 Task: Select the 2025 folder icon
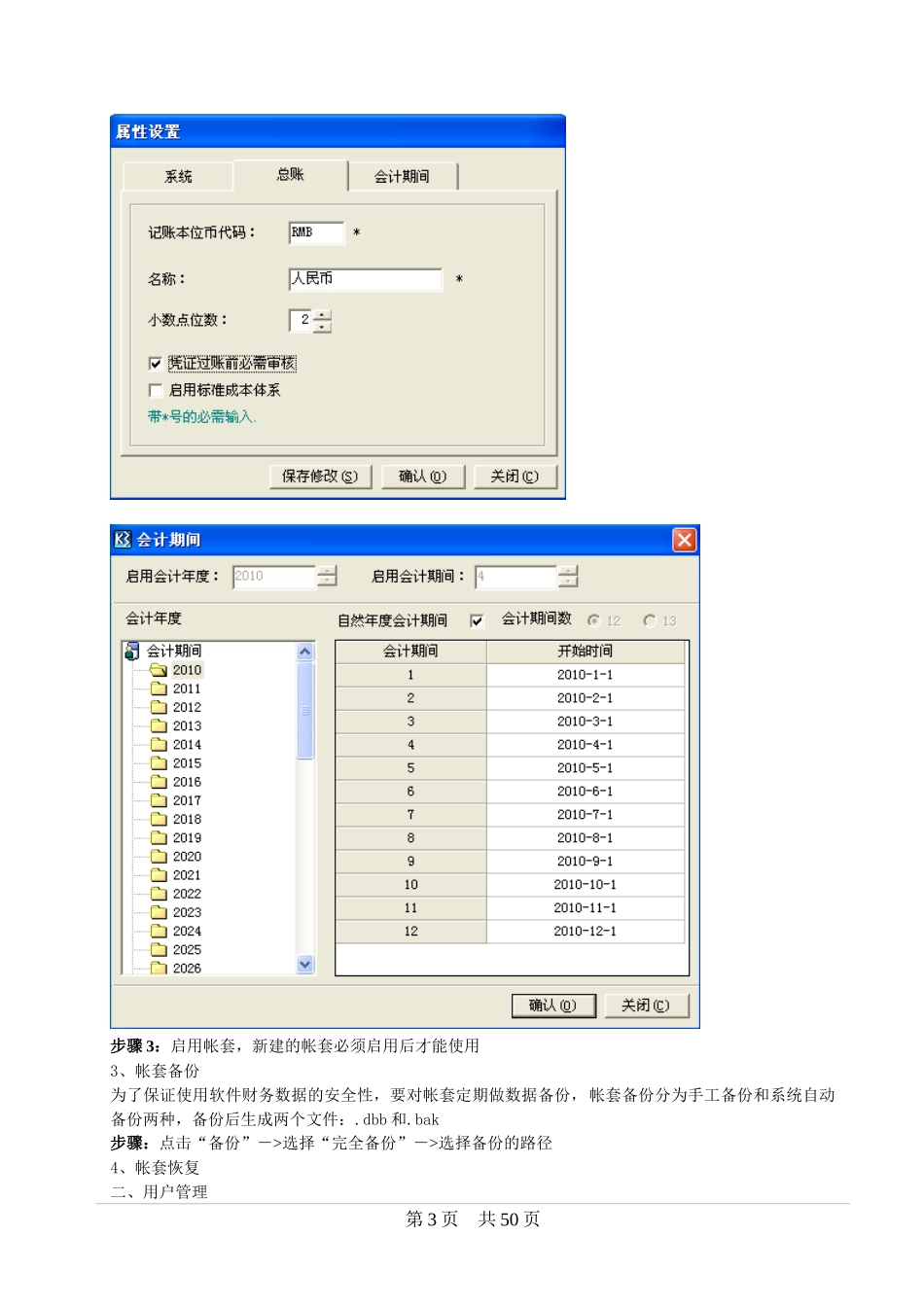click(x=159, y=949)
